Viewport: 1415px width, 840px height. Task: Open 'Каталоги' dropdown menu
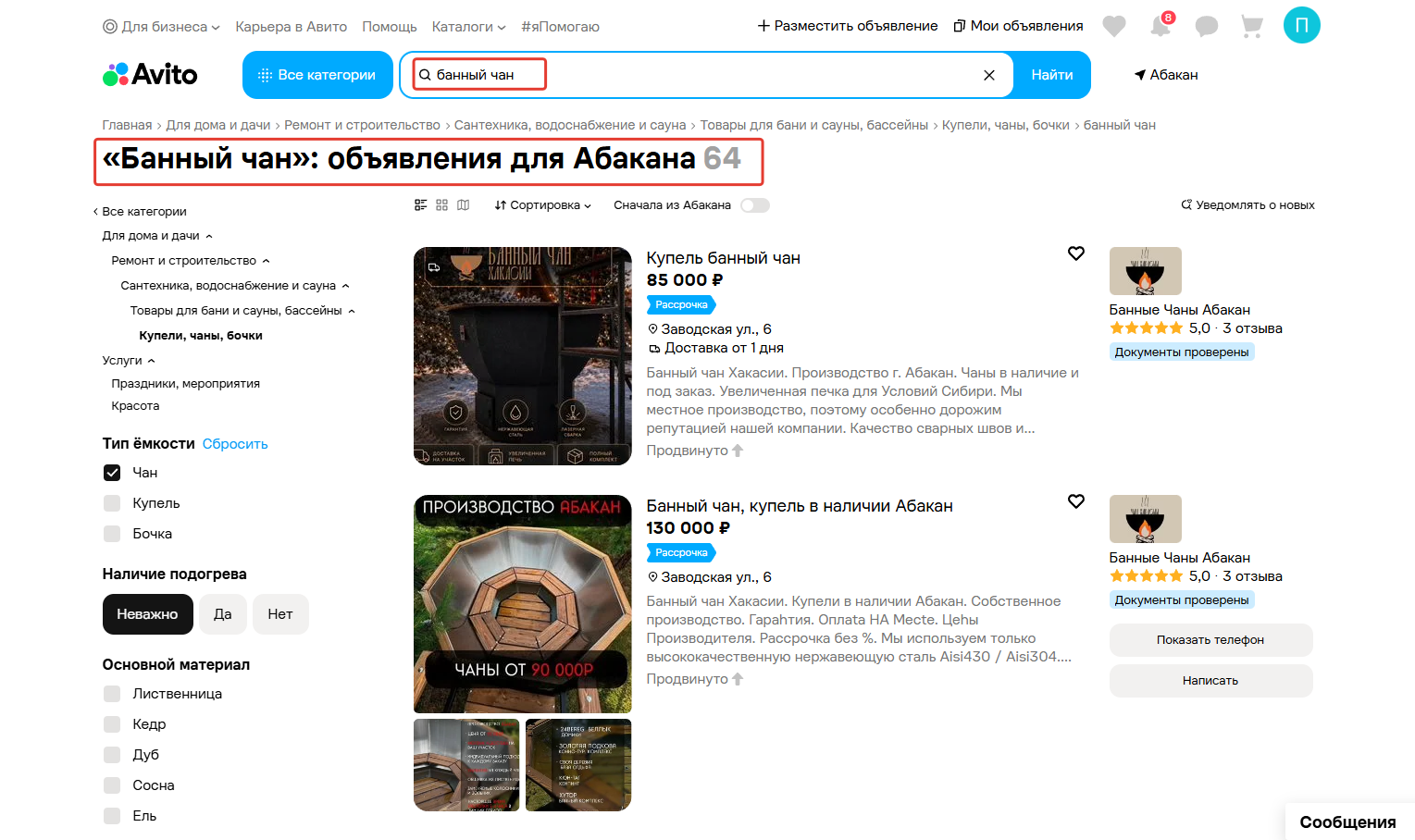468,27
